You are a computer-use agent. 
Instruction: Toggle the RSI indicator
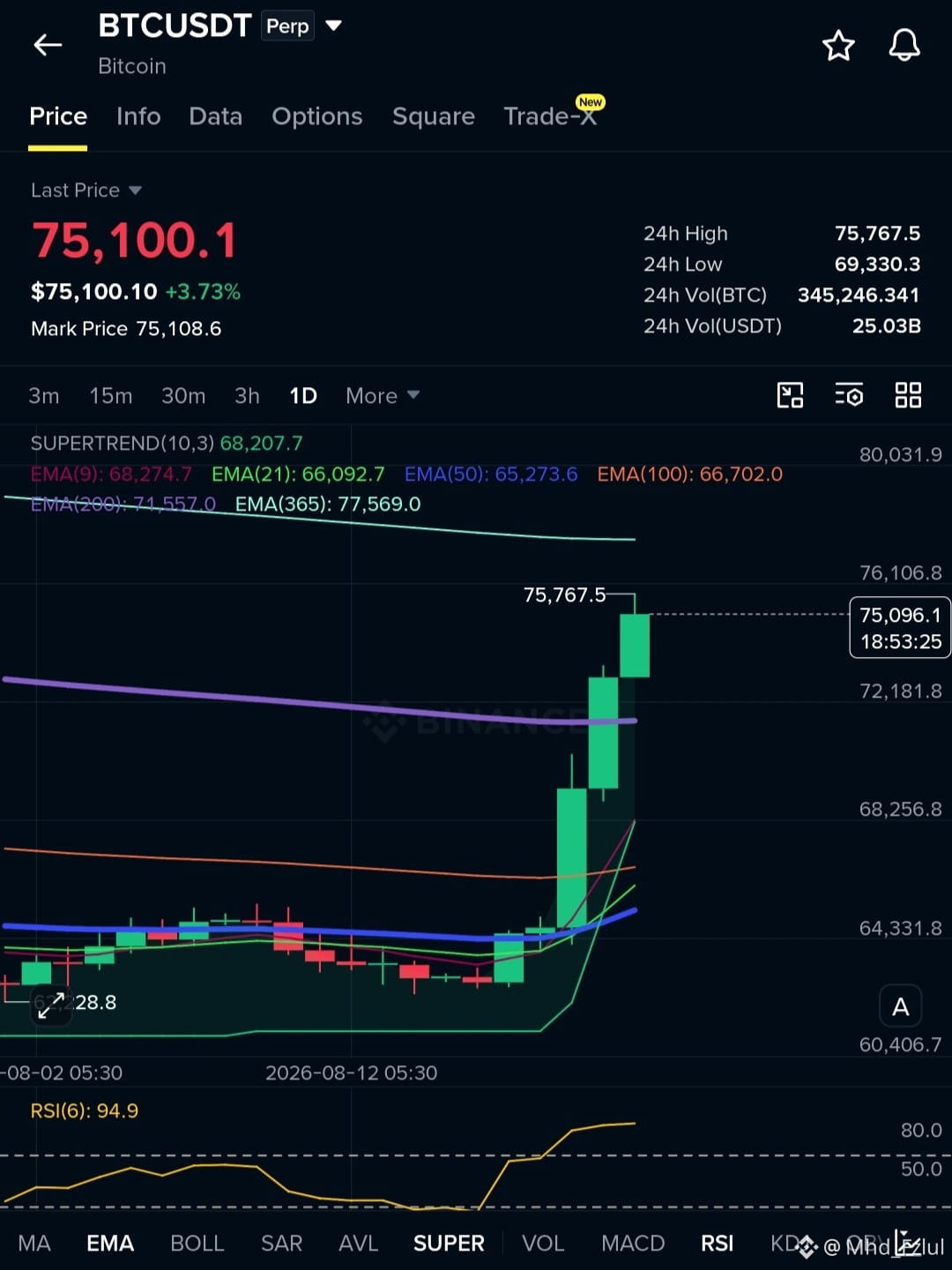pos(717,1244)
